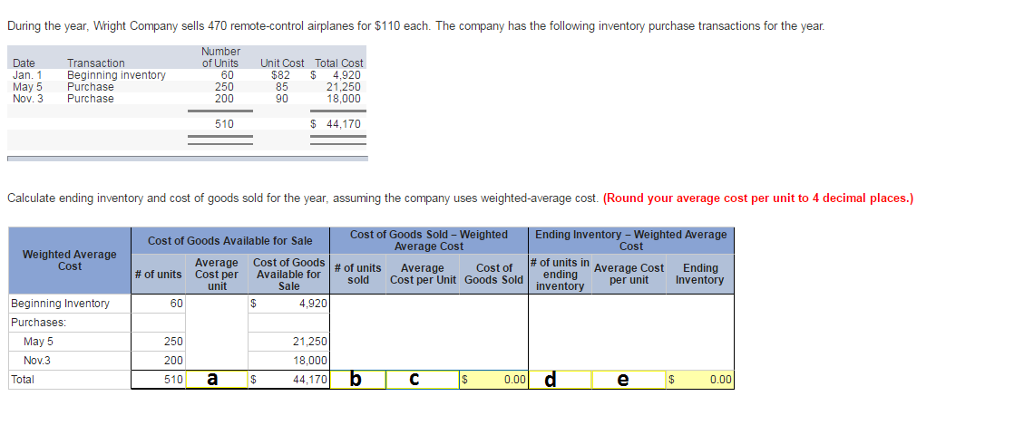Click the total cost available cell showing 44,170
Screen dimensions: 1024x425
289,379
